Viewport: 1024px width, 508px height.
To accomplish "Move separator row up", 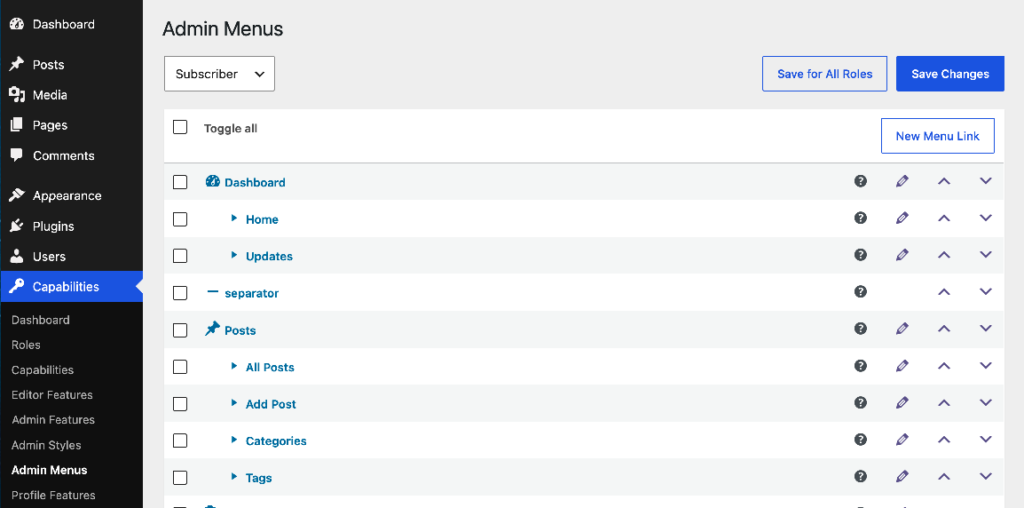I will click(x=944, y=291).
